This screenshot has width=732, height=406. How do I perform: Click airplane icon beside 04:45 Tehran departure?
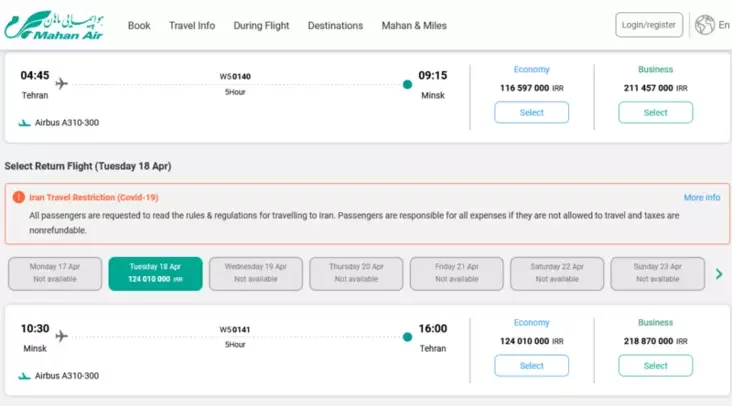point(62,84)
